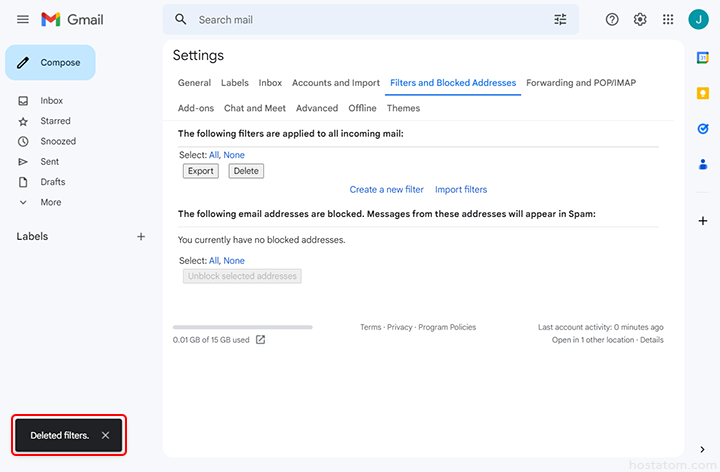
Task: Click the search options filter icon
Action: tap(560, 20)
